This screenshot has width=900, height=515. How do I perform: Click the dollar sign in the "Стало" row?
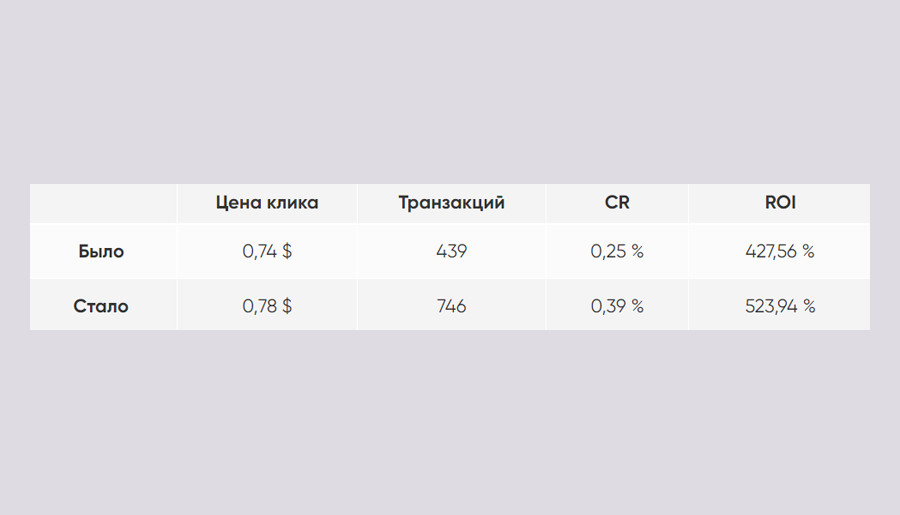pyautogui.click(x=287, y=306)
